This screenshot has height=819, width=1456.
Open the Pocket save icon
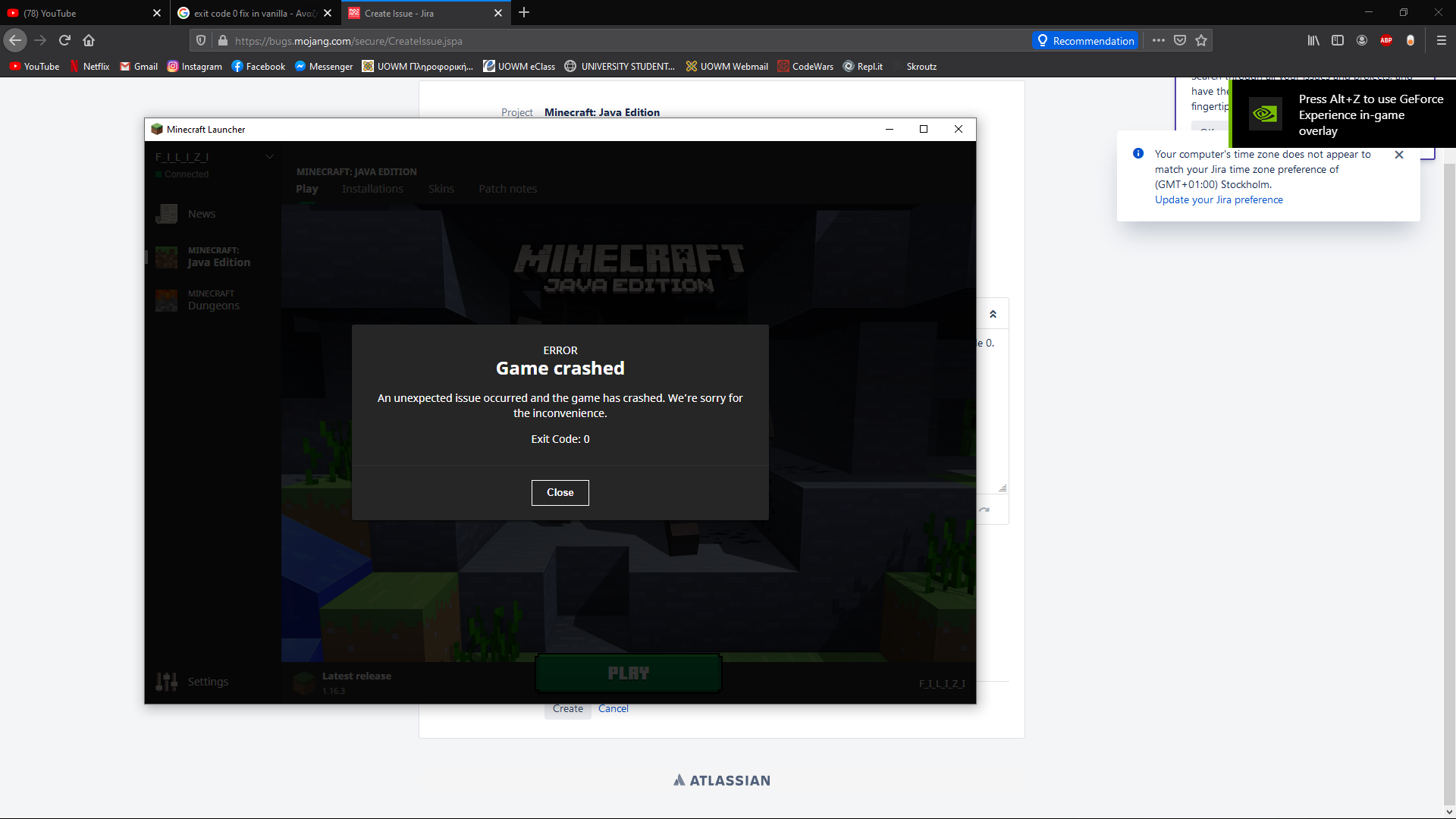[x=1180, y=40]
